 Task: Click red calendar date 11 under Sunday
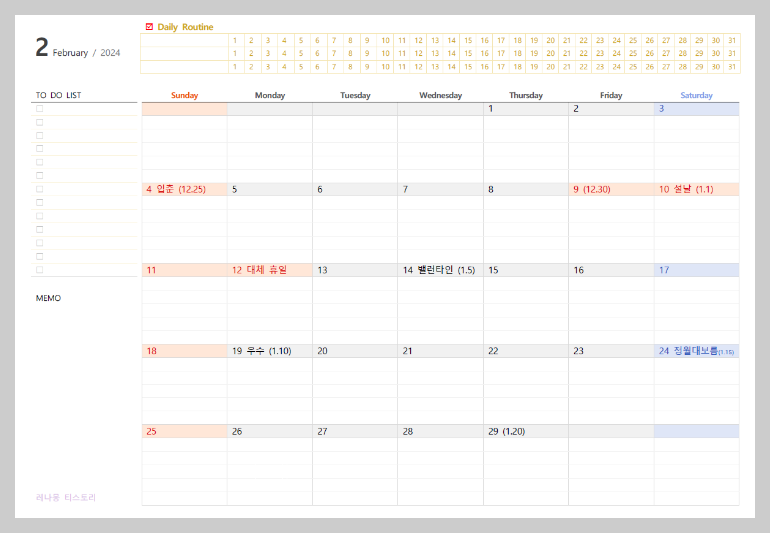[x=151, y=270]
